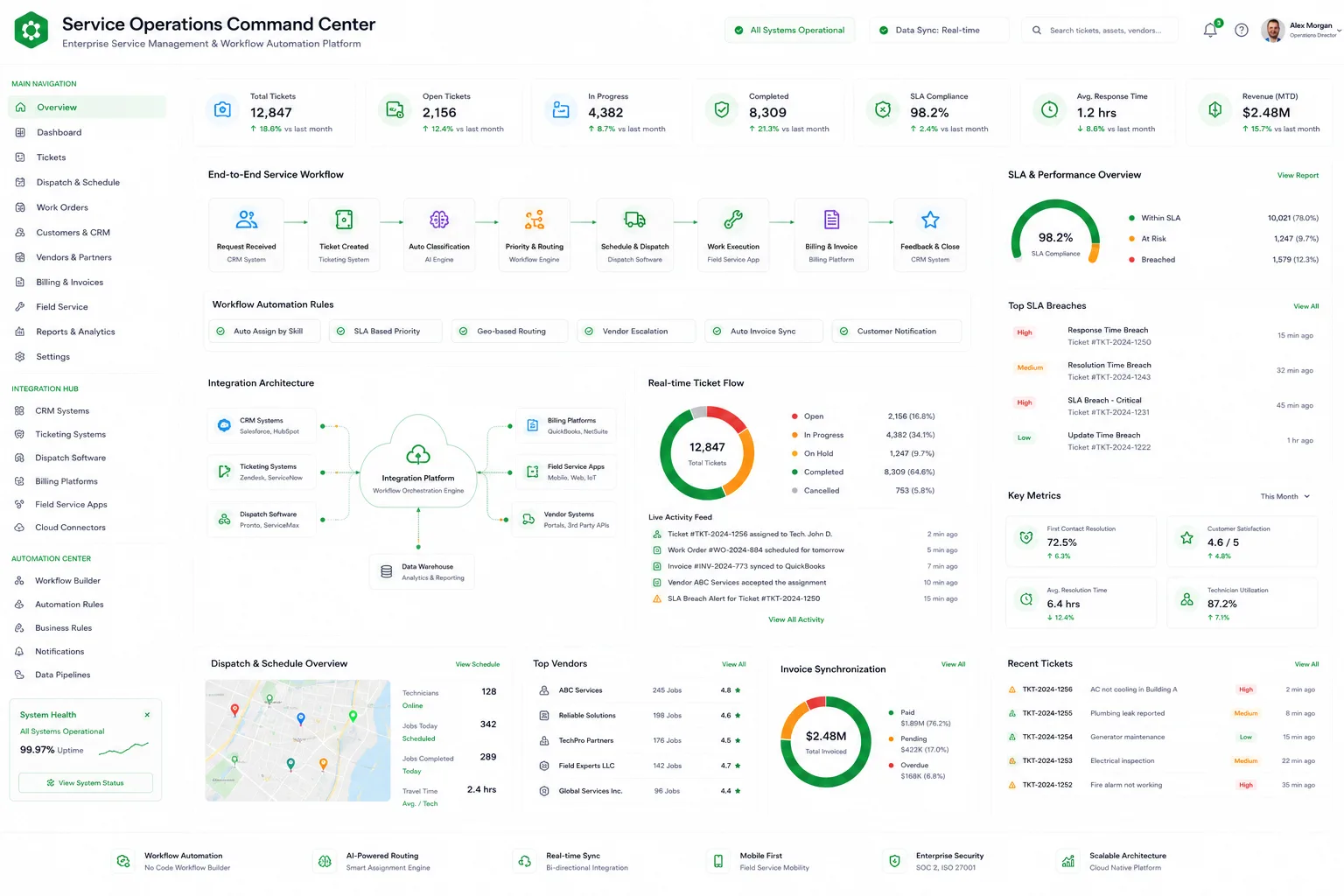Open the View Schedule link

pyautogui.click(x=478, y=664)
